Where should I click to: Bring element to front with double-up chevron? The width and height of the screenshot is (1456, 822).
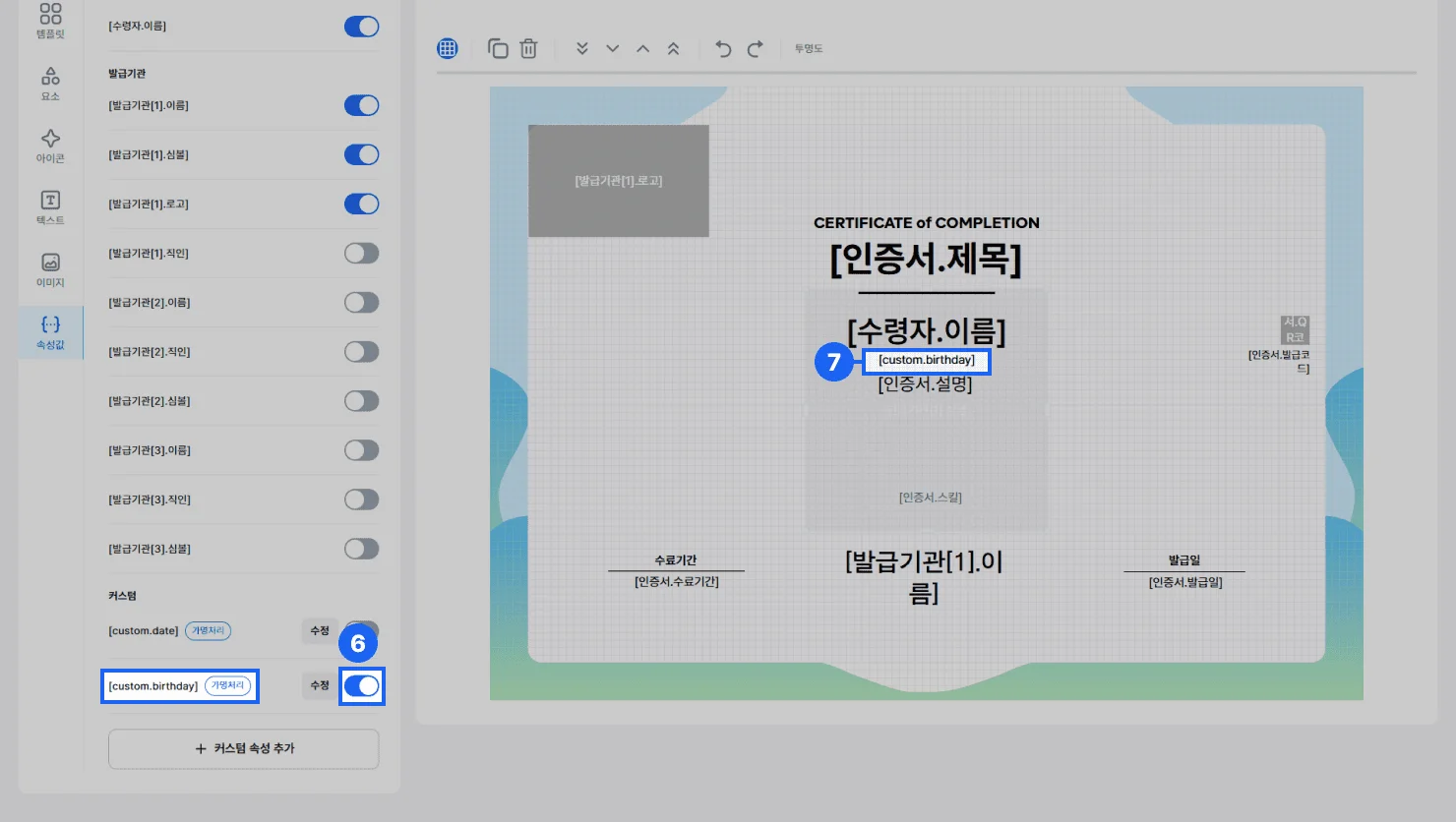673,48
